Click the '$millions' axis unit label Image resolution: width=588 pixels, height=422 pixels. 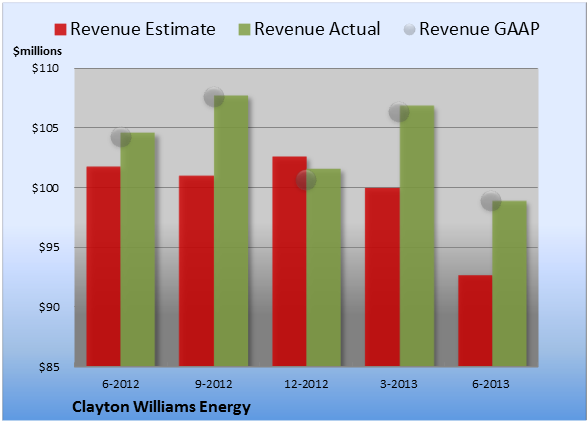click(37, 51)
